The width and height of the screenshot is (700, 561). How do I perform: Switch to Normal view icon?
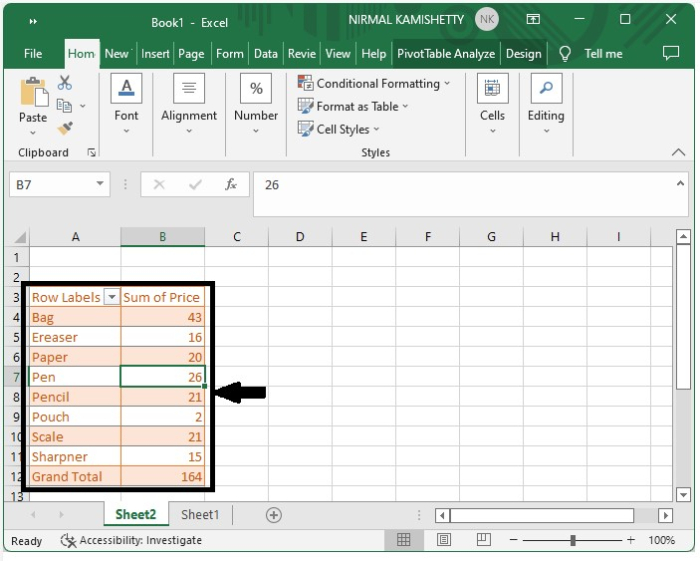point(404,540)
